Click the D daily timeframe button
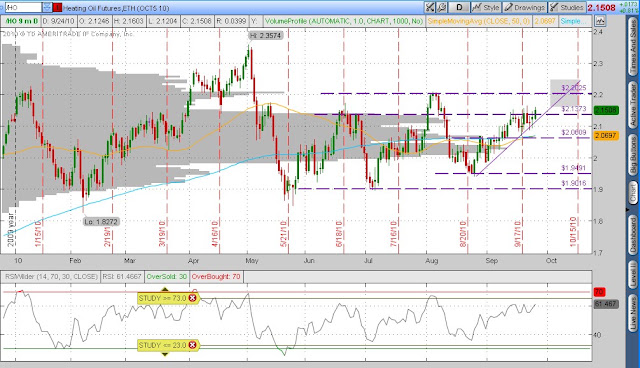 pyautogui.click(x=459, y=7)
